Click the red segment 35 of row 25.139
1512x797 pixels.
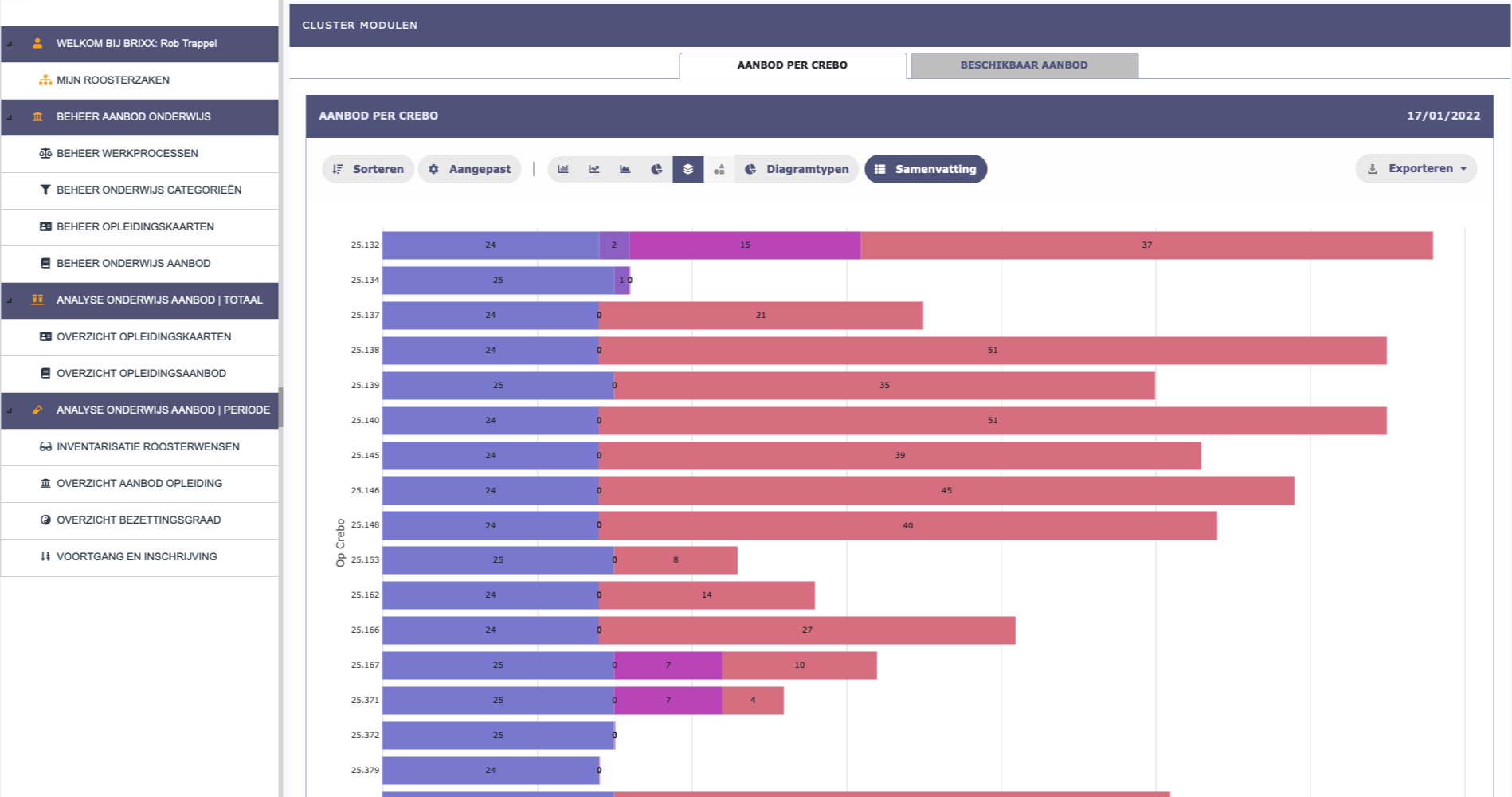[x=884, y=386]
